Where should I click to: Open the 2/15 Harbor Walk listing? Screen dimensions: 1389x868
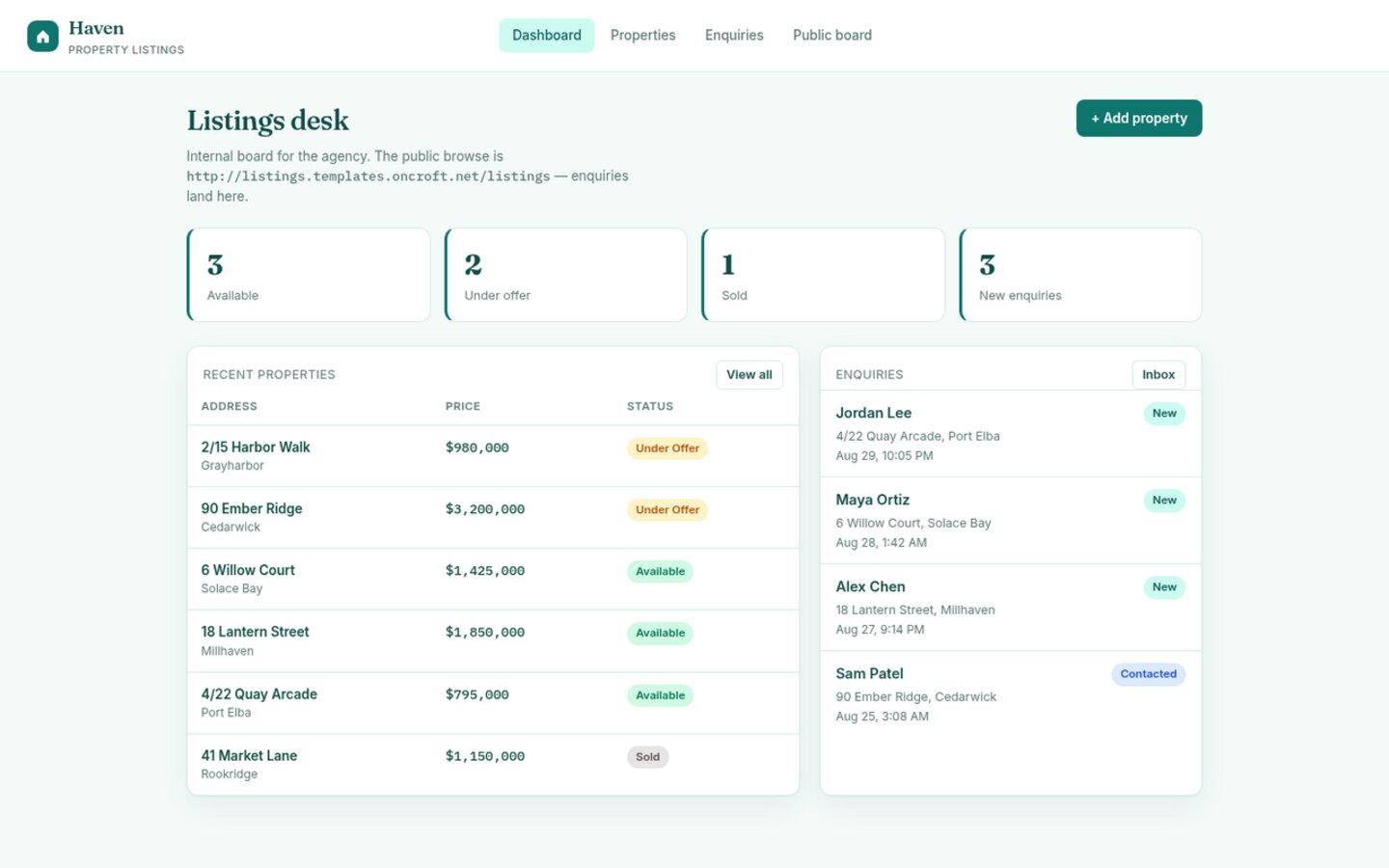click(x=256, y=448)
